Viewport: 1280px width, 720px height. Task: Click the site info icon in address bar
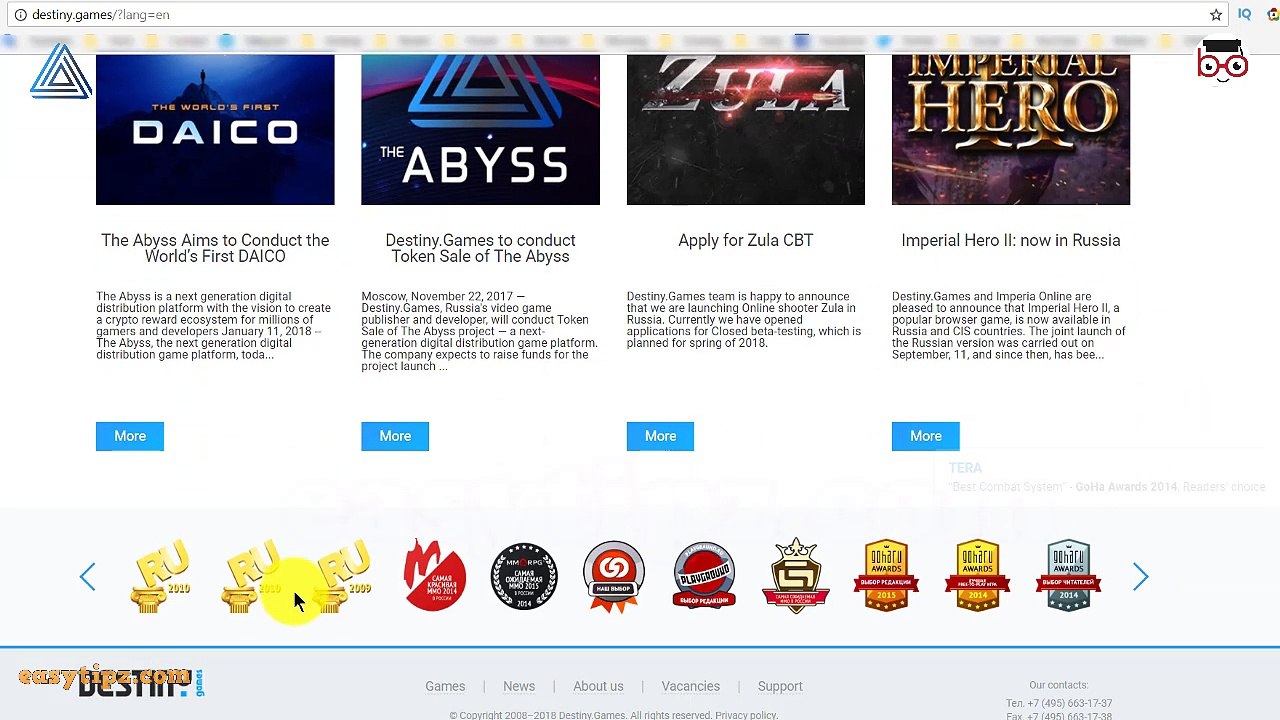click(19, 15)
